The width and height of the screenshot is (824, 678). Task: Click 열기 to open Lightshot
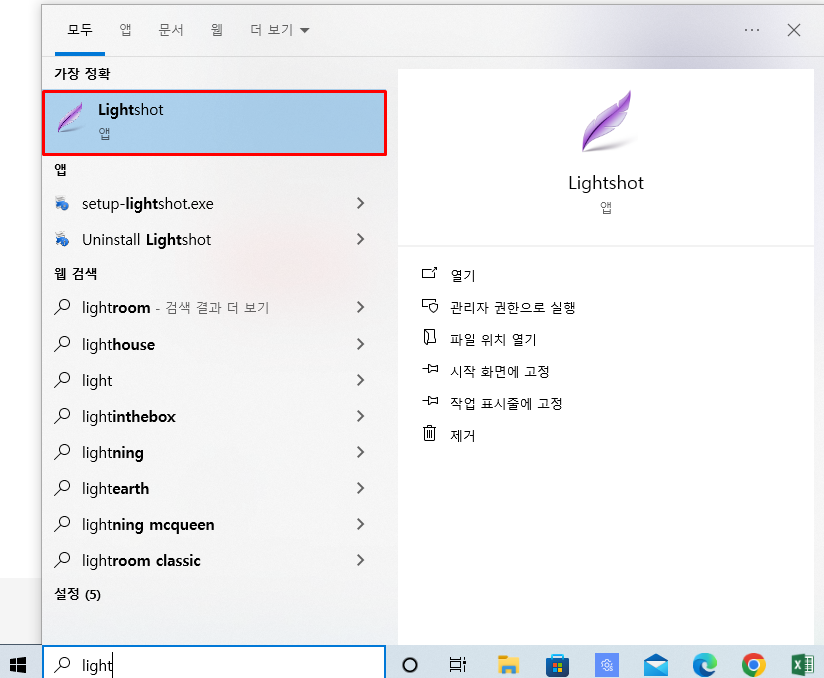tap(463, 275)
